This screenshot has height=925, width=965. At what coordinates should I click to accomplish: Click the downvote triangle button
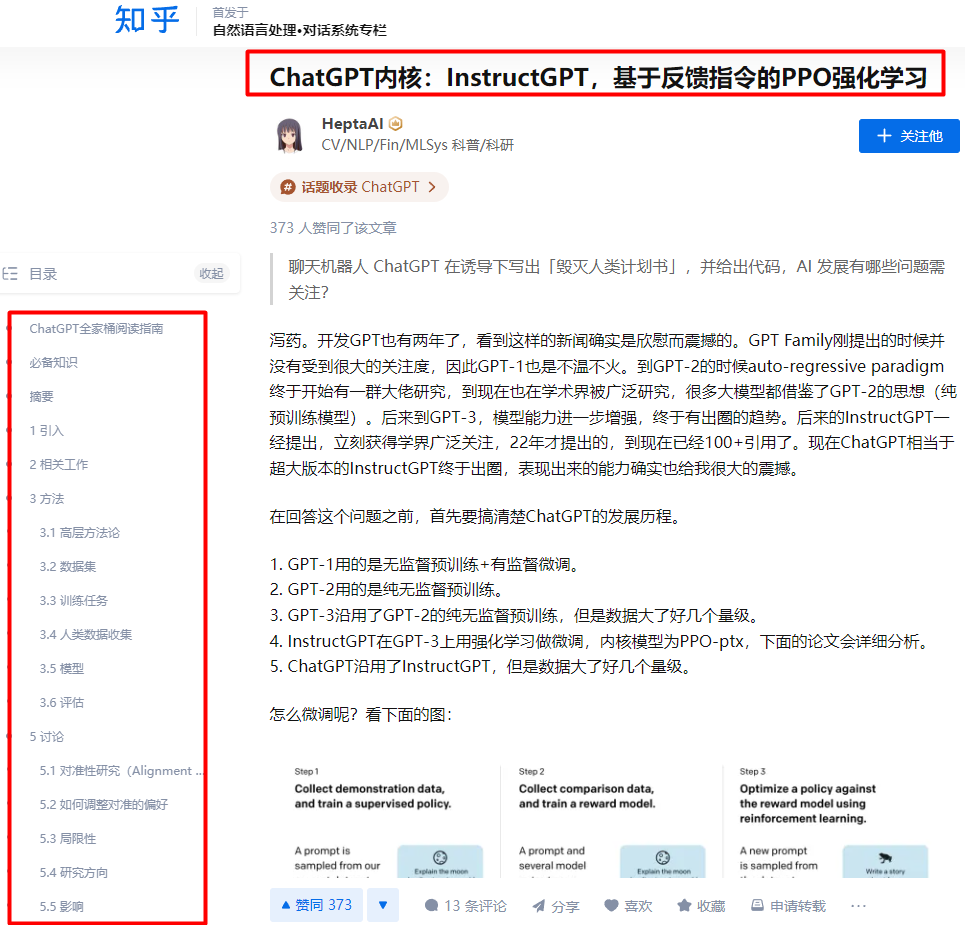pyautogui.click(x=383, y=905)
